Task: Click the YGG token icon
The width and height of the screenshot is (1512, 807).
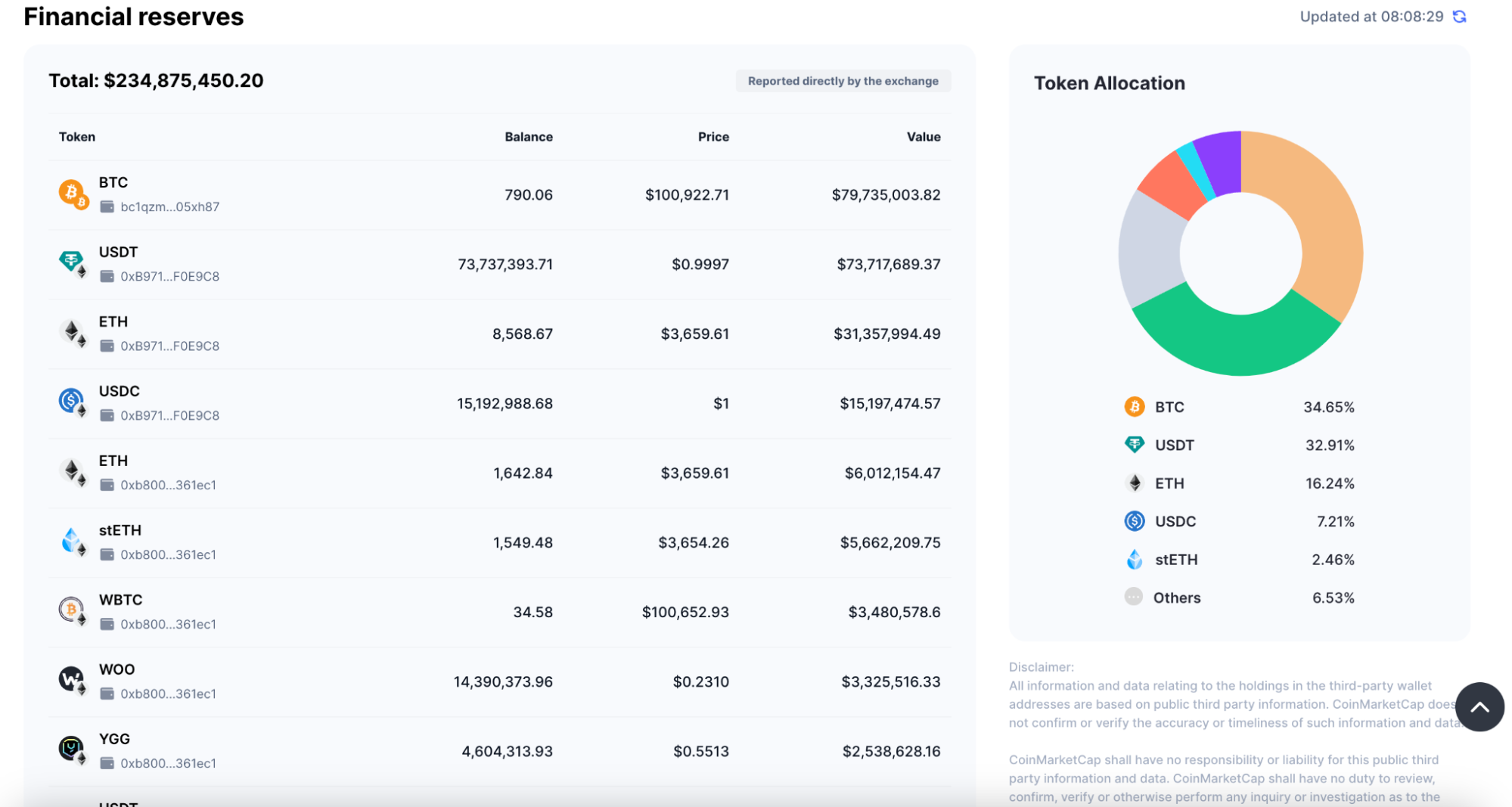Action: [72, 749]
